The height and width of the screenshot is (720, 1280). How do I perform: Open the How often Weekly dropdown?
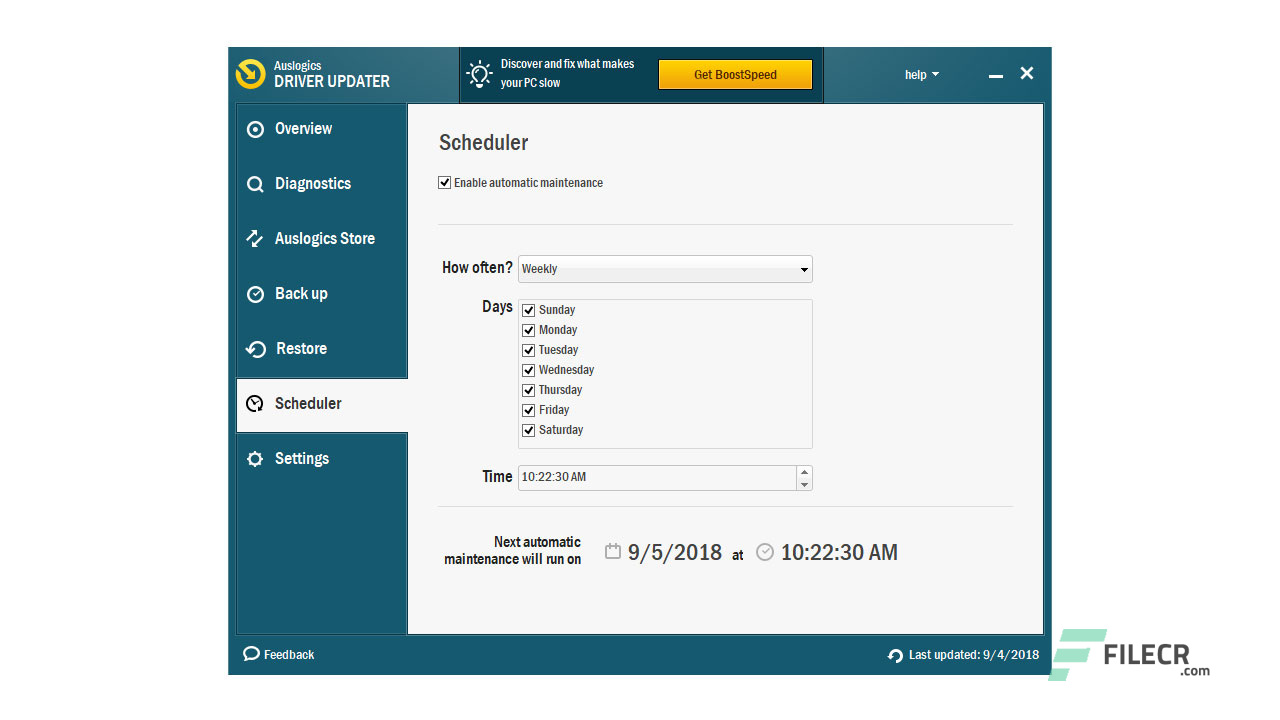(x=665, y=269)
